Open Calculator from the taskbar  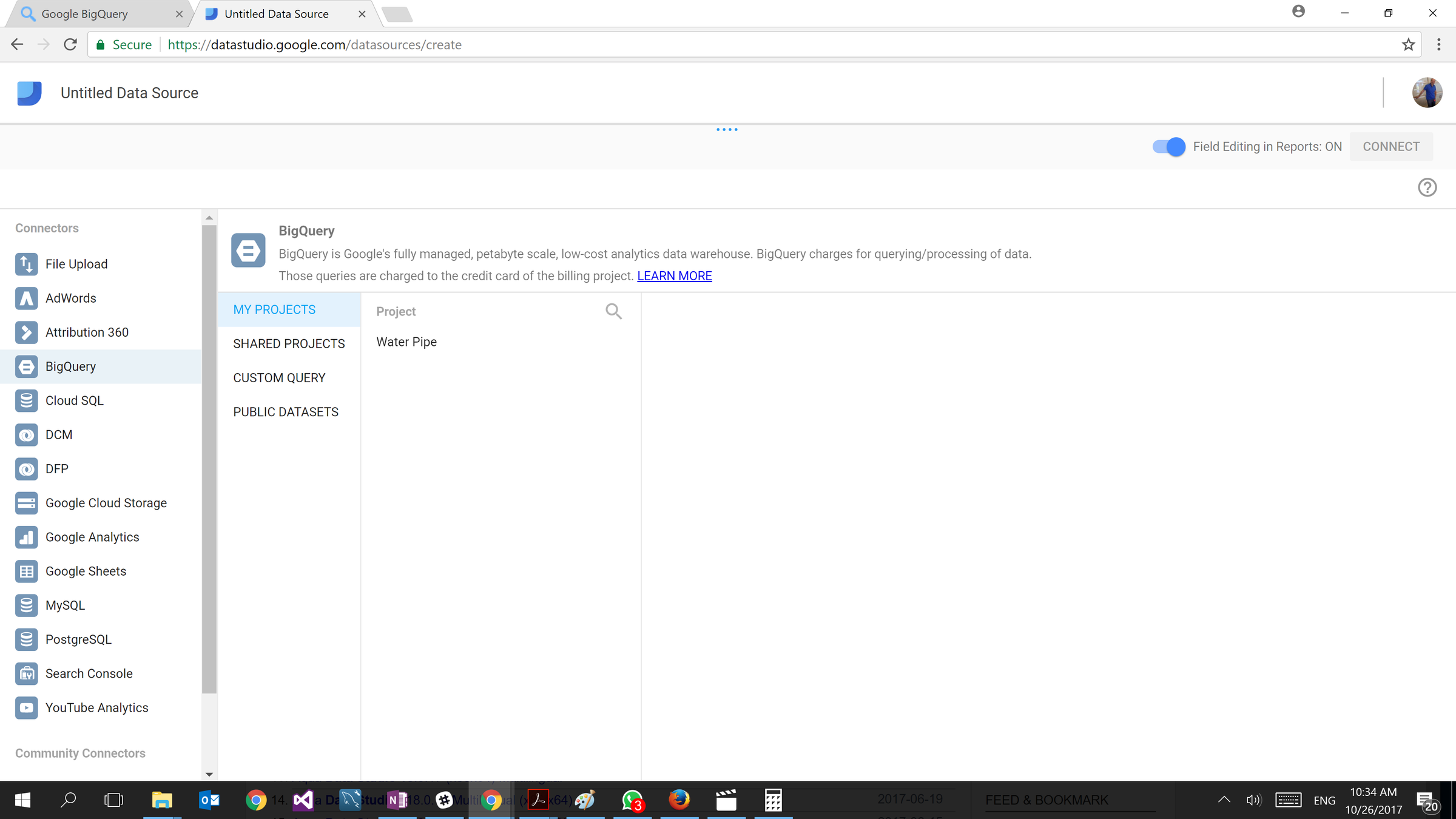tap(773, 800)
